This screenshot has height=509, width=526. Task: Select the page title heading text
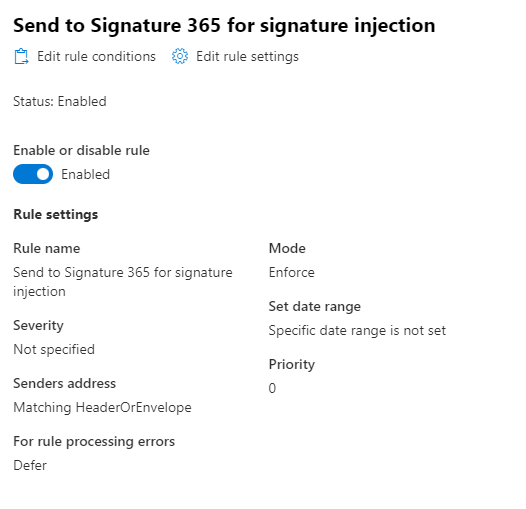click(224, 25)
